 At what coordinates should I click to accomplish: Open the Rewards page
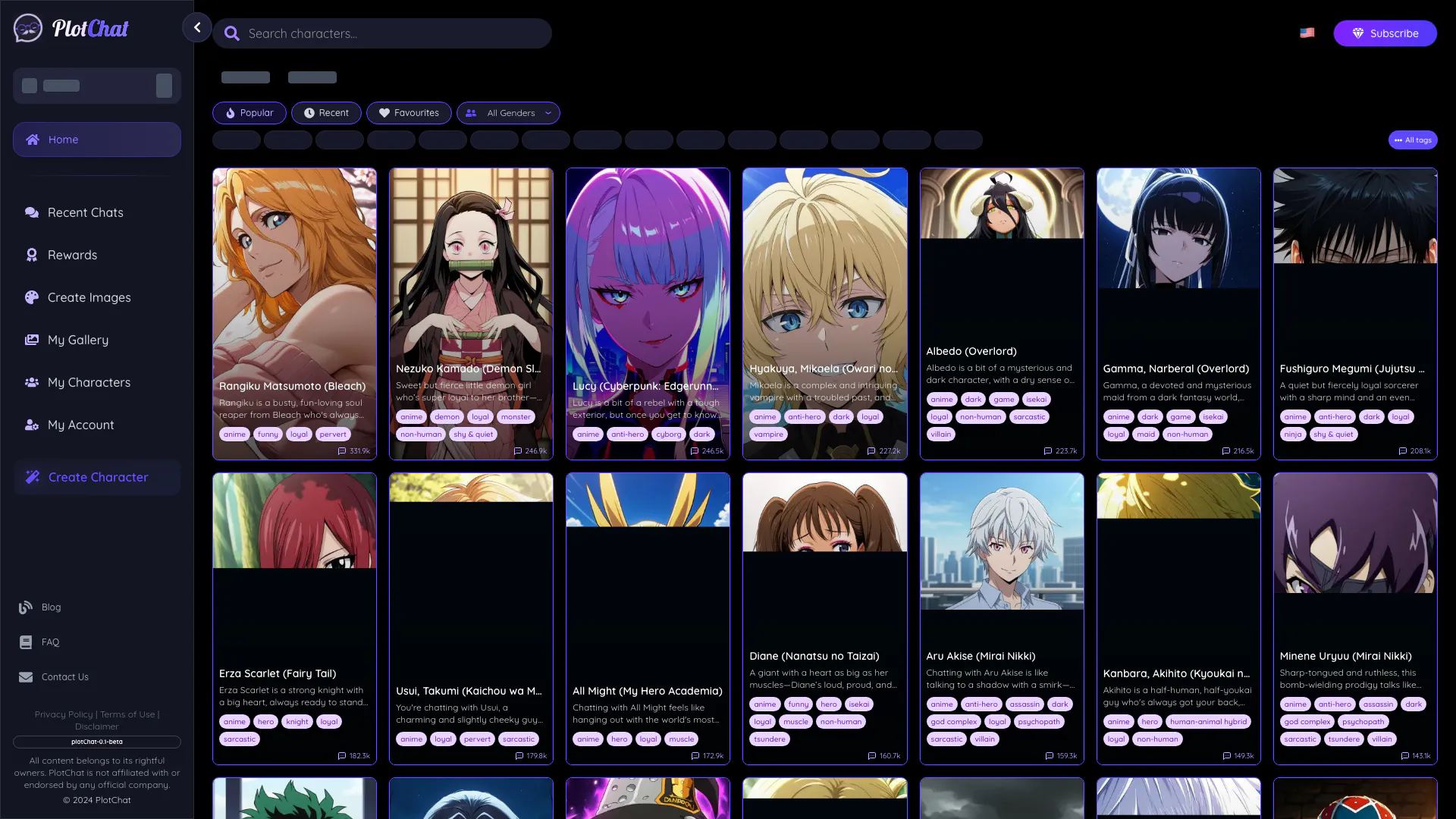(x=72, y=255)
